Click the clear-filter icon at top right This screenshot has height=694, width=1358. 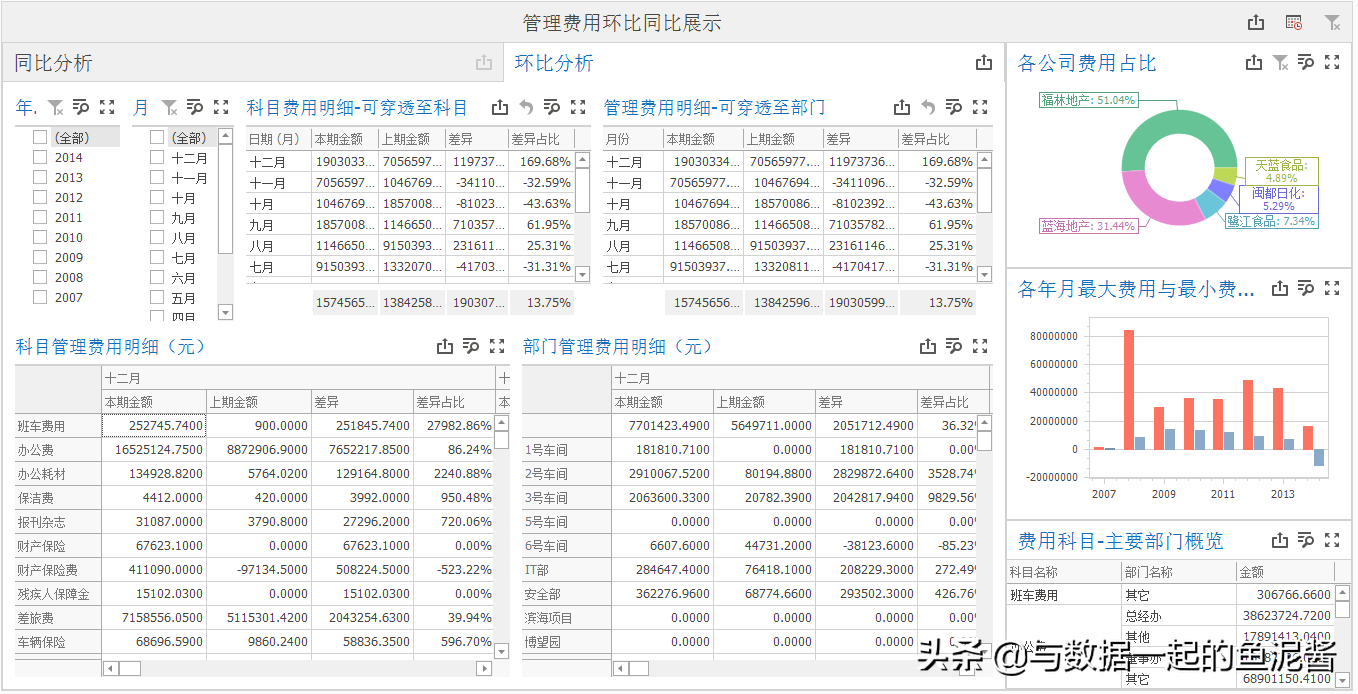[1332, 20]
